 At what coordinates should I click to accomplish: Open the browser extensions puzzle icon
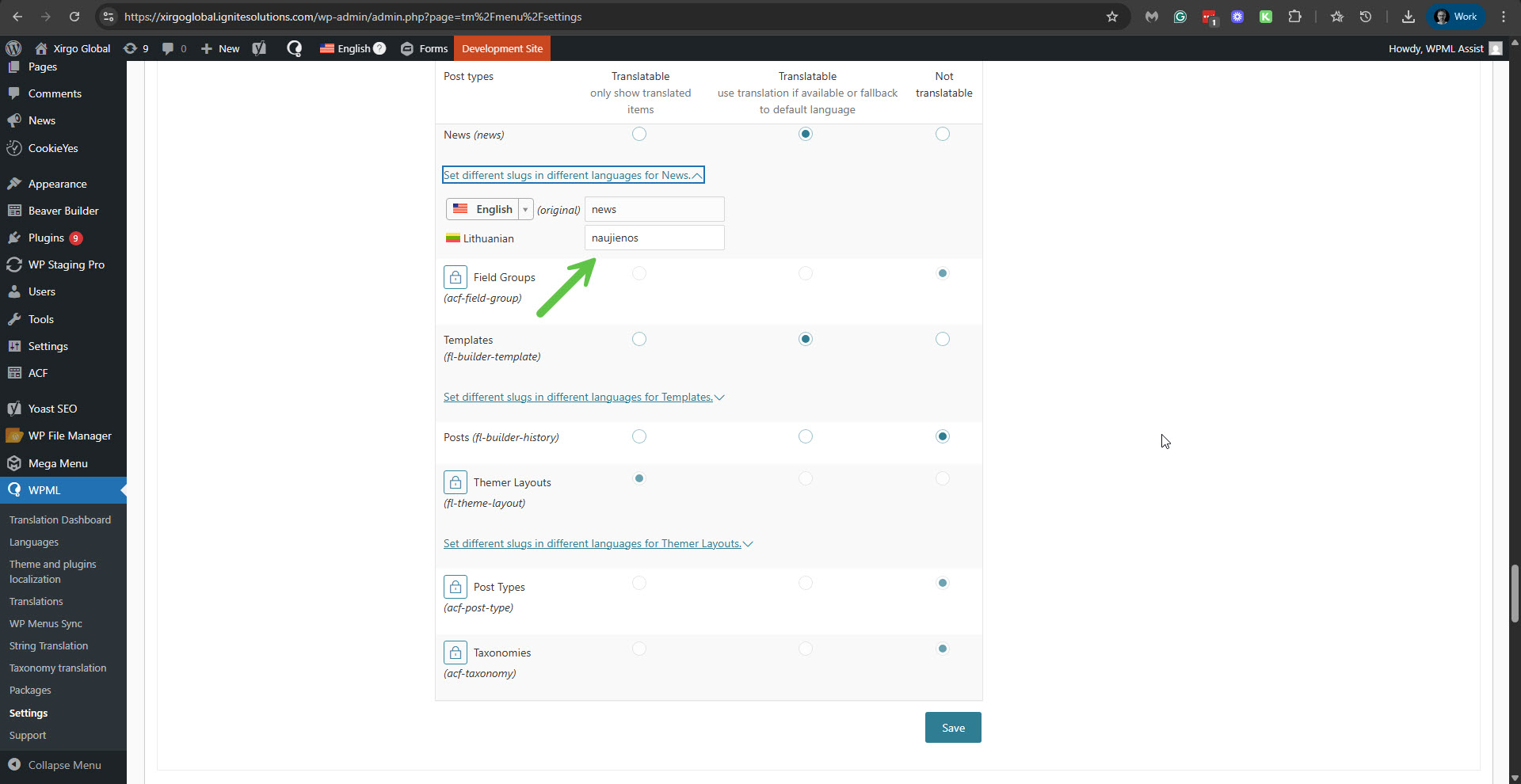coord(1294,17)
